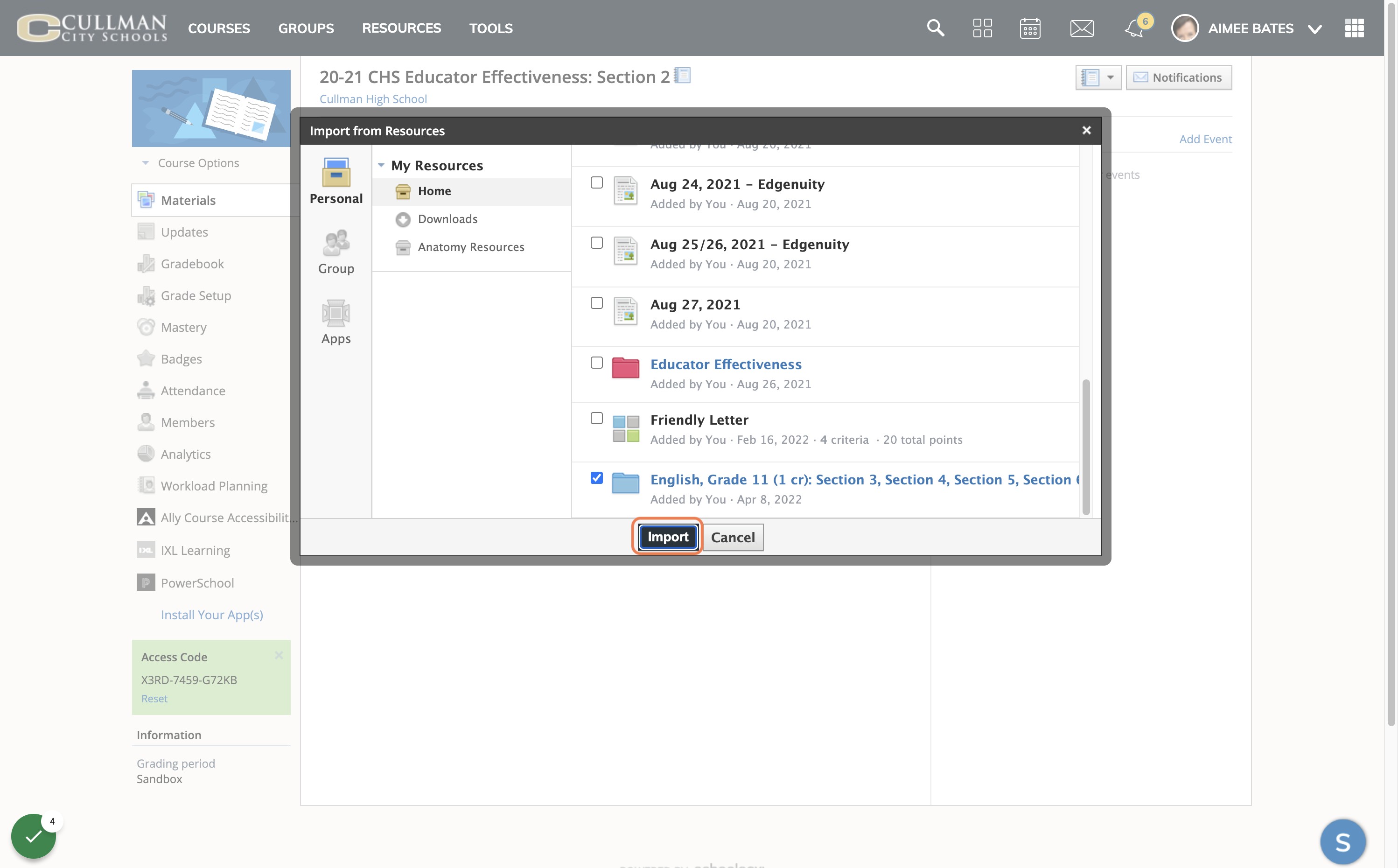Open the COURSES menu
1398x868 pixels.
pyautogui.click(x=219, y=28)
